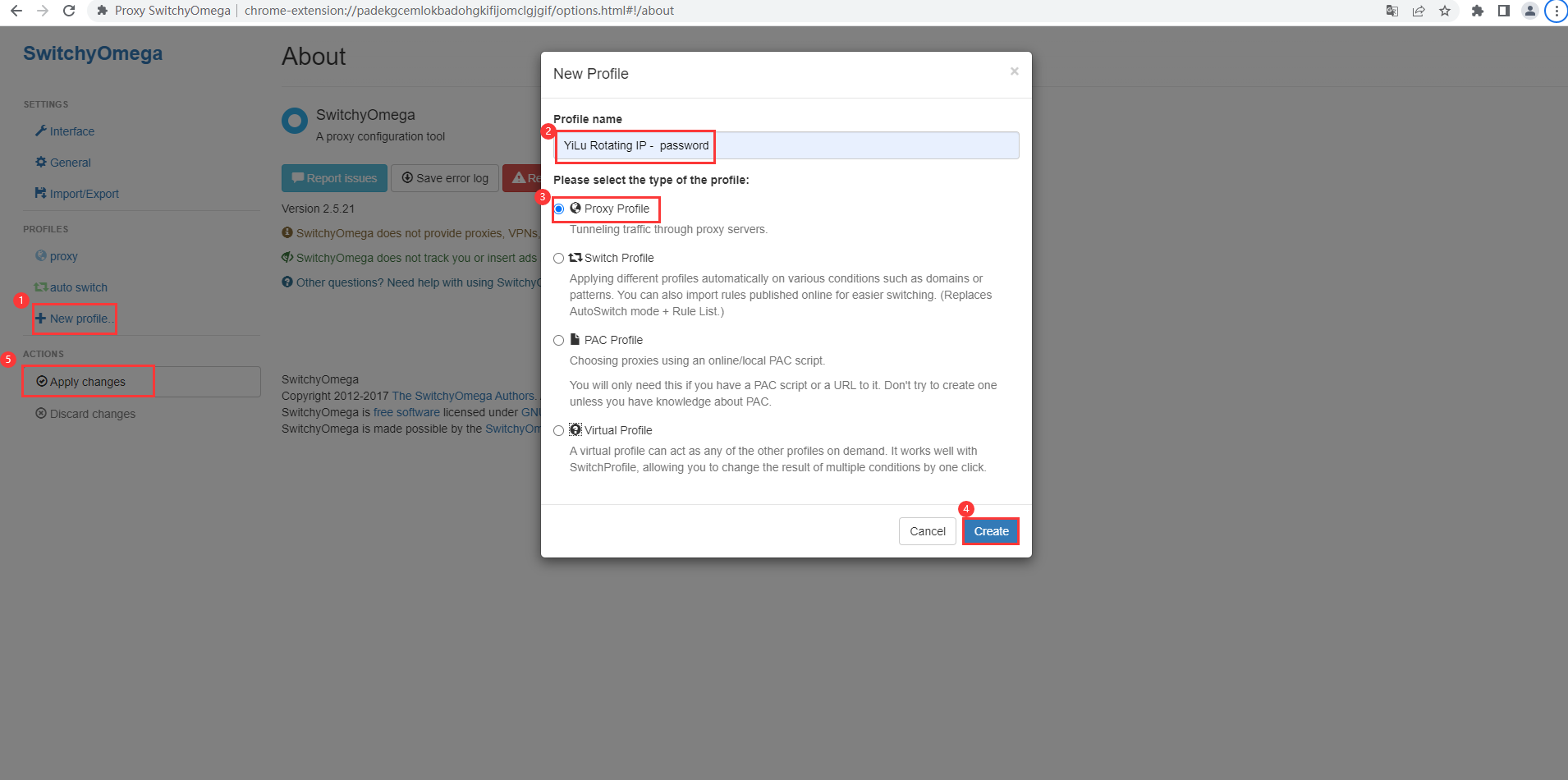Open Chrome three-dot menu
The image size is (1568, 780).
[1557, 11]
